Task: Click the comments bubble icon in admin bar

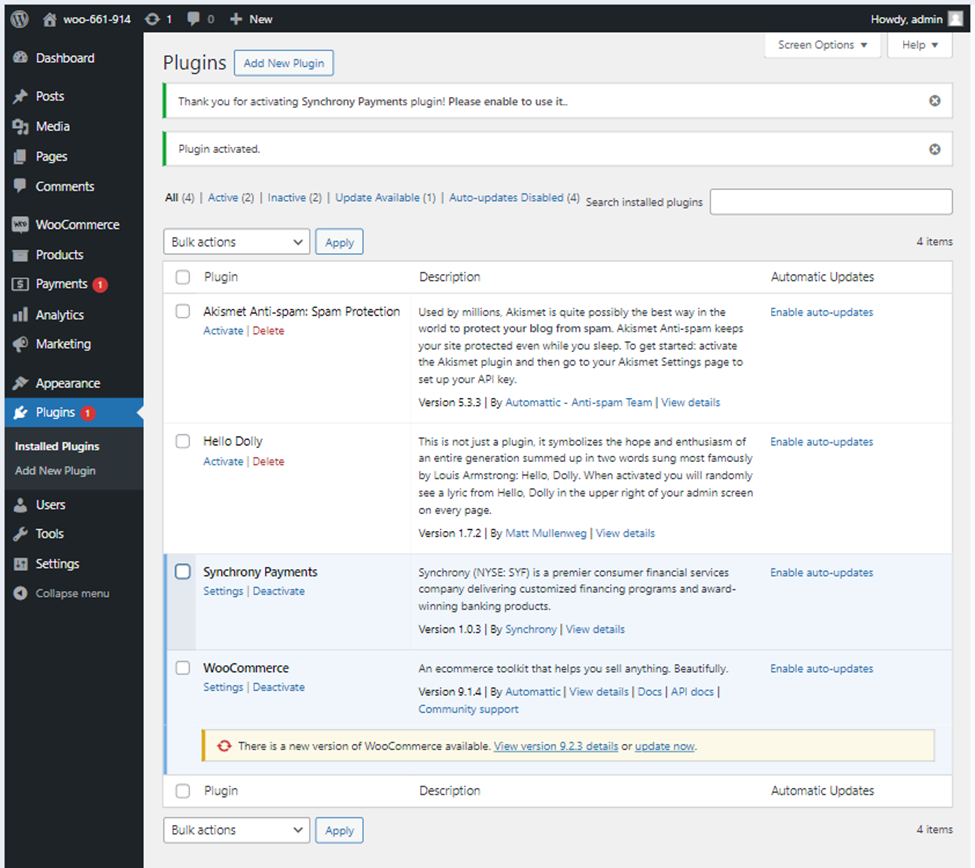Action: pos(195,19)
